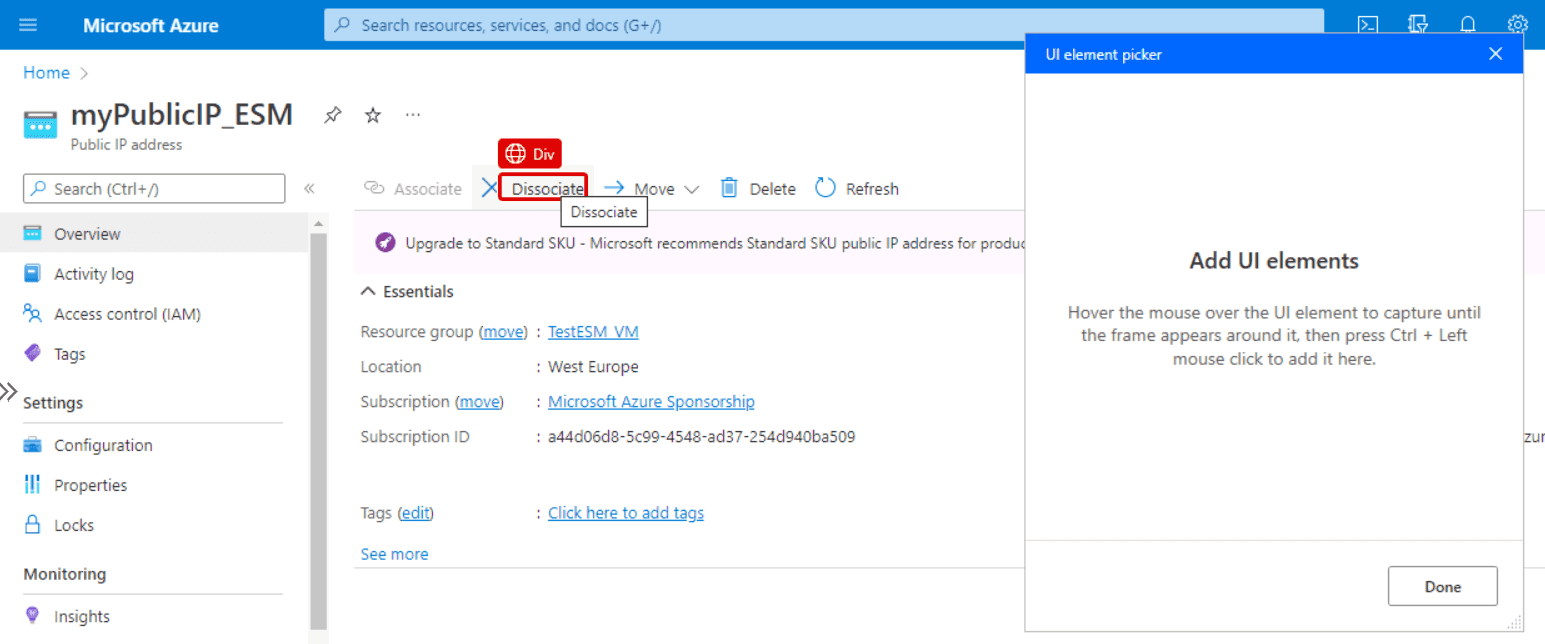Open the Overview menu item

tap(156, 233)
